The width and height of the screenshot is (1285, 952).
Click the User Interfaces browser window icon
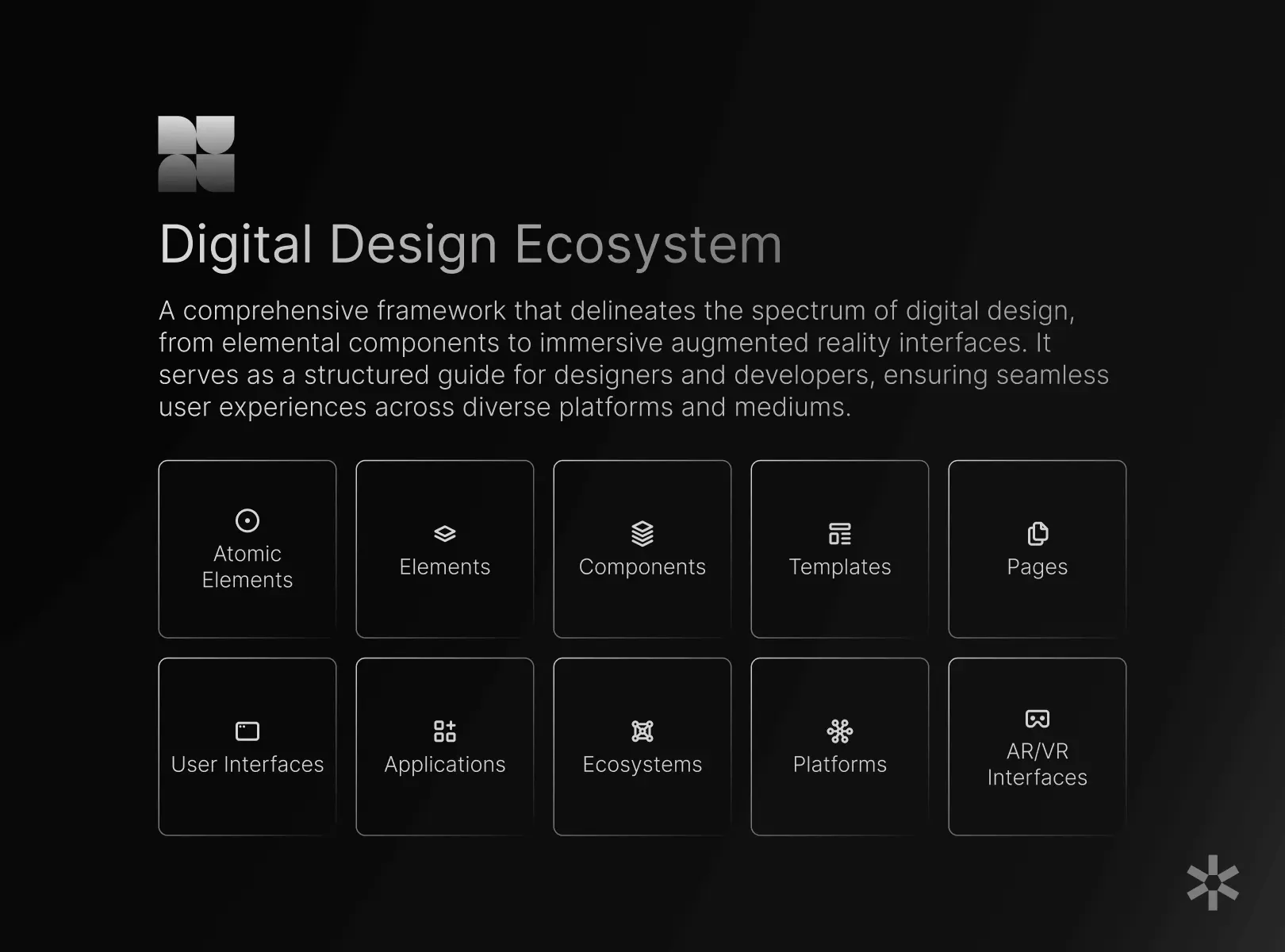(247, 731)
